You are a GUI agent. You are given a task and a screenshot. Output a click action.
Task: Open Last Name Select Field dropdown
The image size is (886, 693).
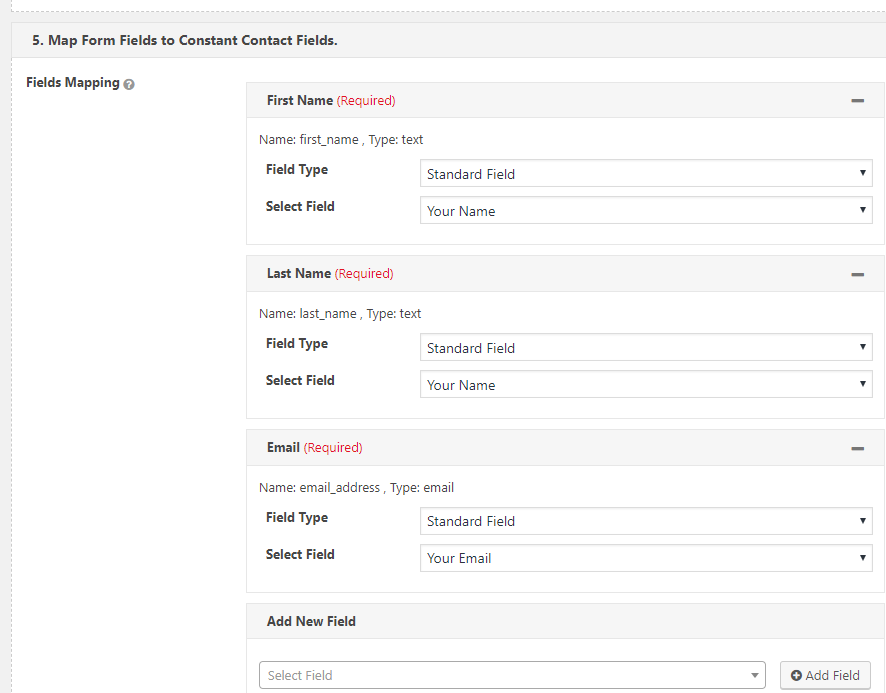tap(646, 384)
